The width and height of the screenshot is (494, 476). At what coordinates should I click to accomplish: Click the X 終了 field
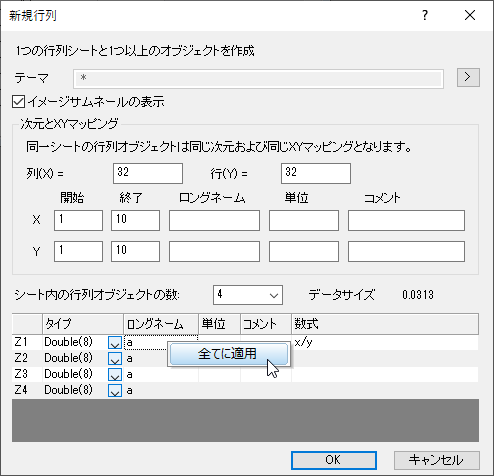pos(135,220)
